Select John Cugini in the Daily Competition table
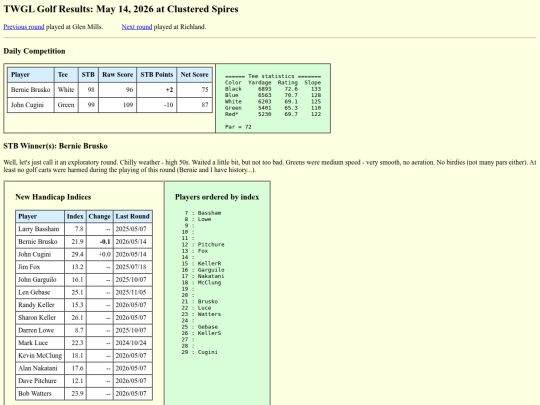Image resolution: width=540 pixels, height=405 pixels. point(31,105)
